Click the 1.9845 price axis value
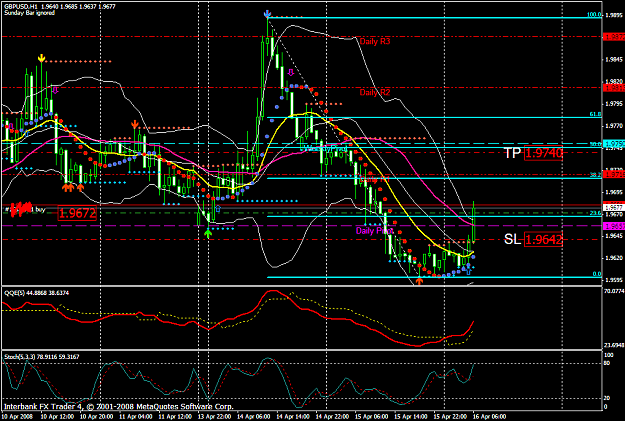Viewport: 625px width, 421px height. click(x=614, y=60)
